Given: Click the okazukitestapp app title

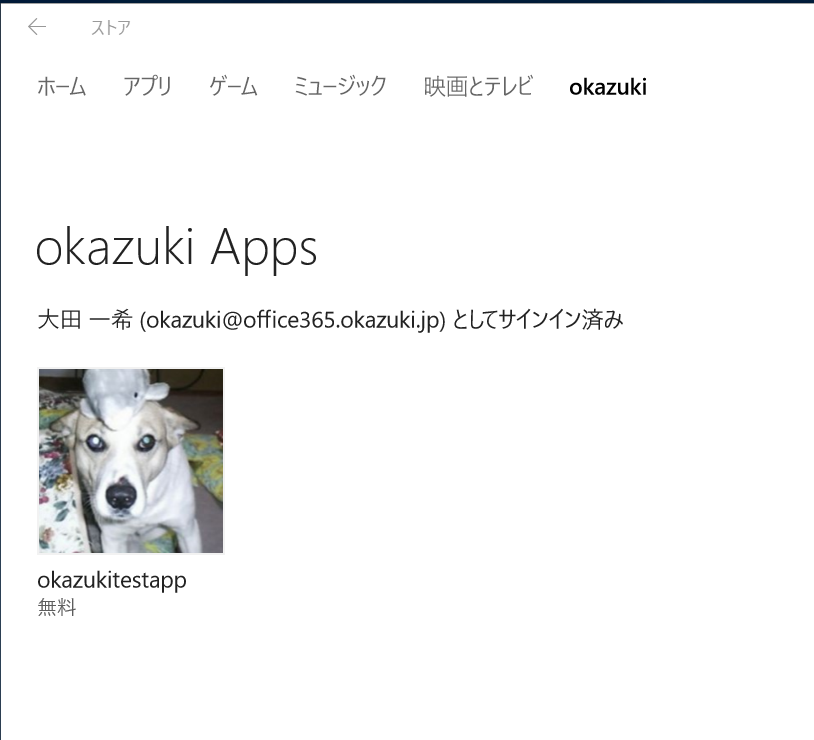Looking at the screenshot, I should coord(111,580).
